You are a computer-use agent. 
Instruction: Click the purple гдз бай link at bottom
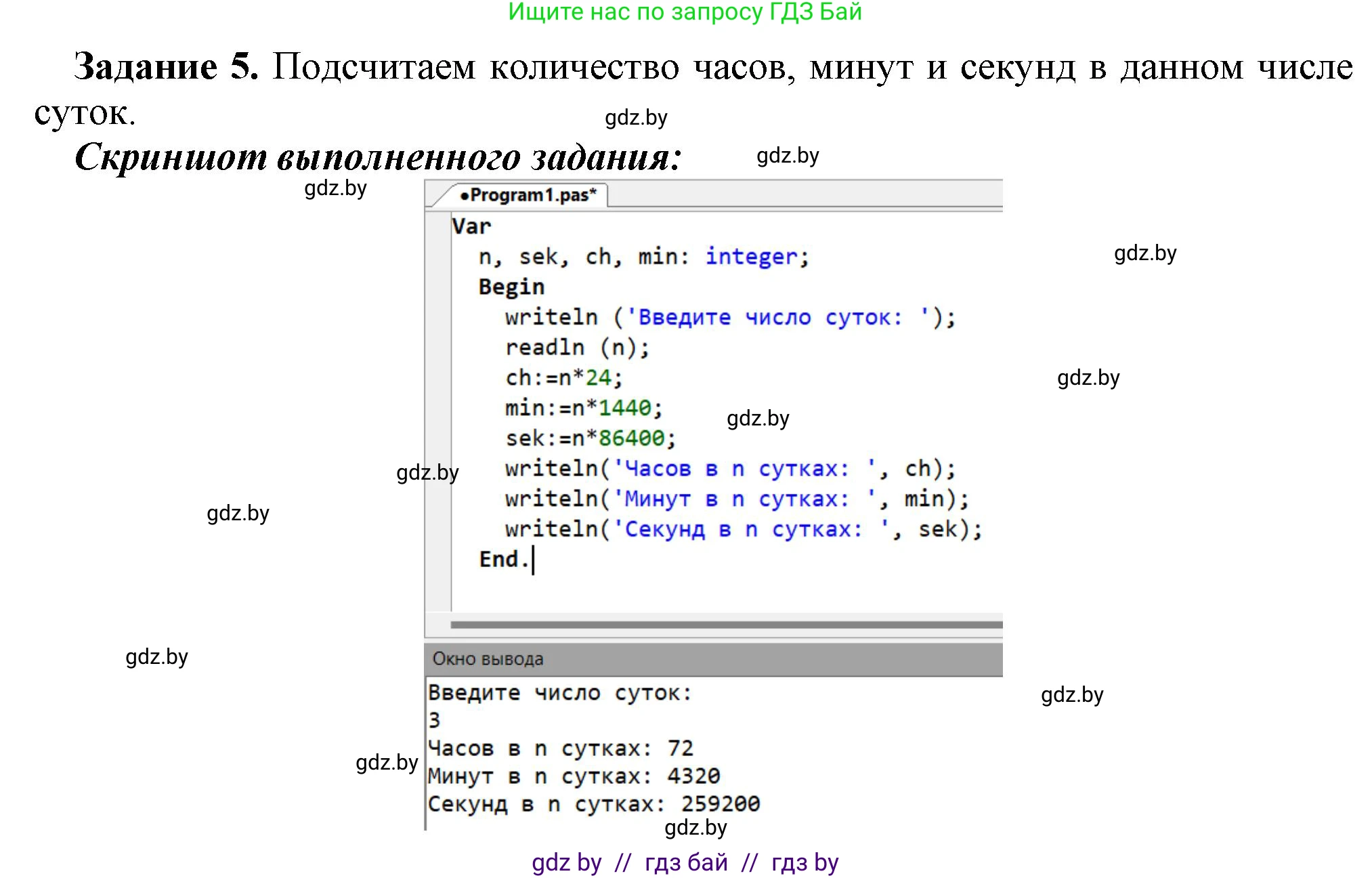tap(685, 862)
